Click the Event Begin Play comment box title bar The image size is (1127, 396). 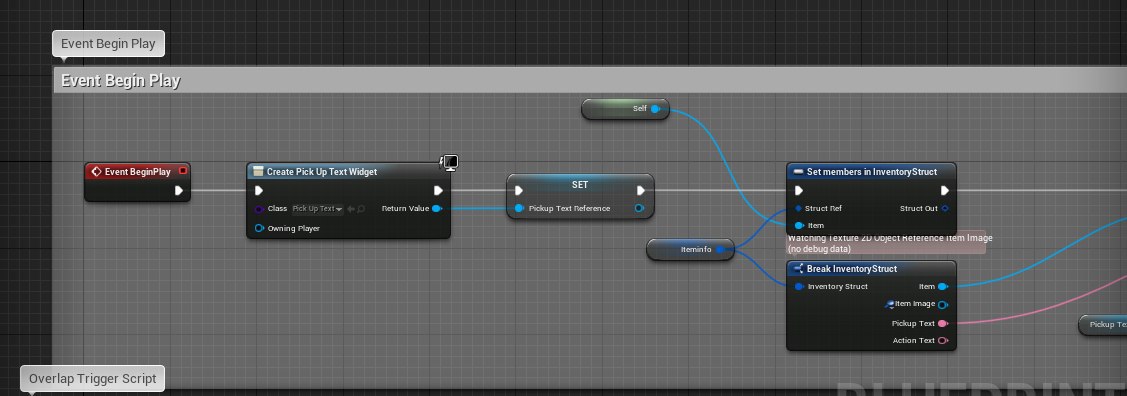point(589,80)
